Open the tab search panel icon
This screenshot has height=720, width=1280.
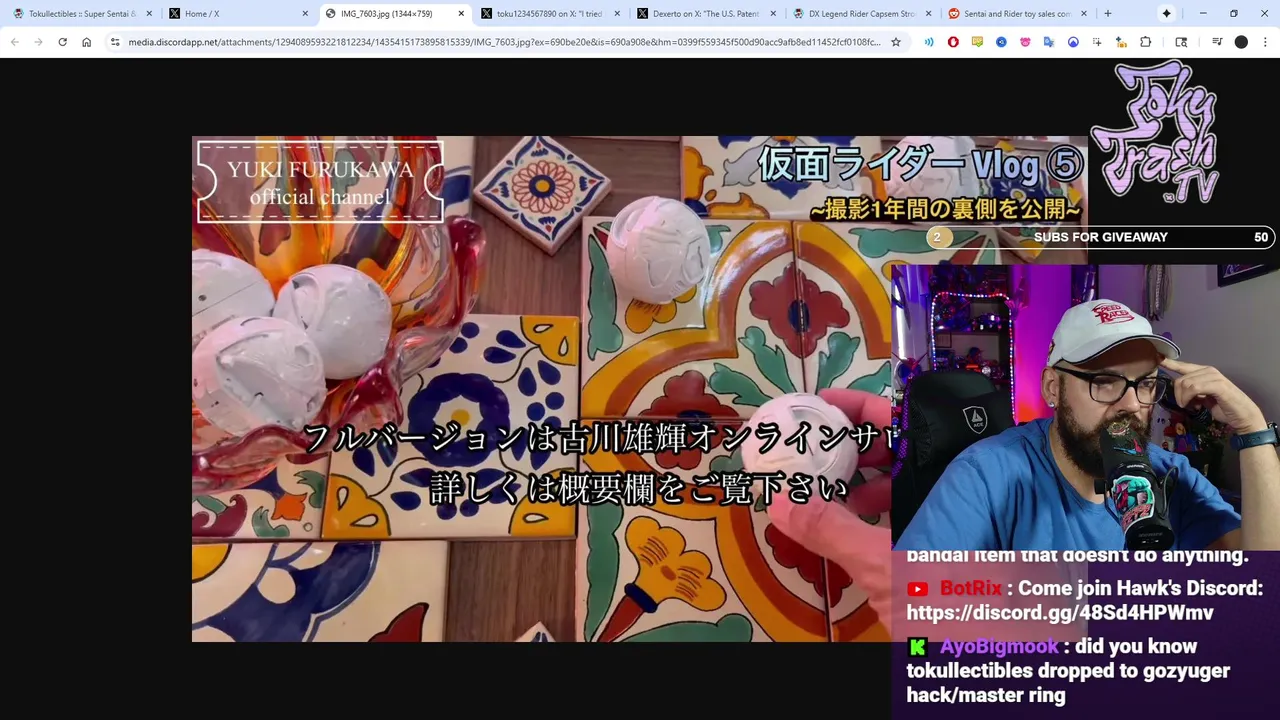(1181, 42)
